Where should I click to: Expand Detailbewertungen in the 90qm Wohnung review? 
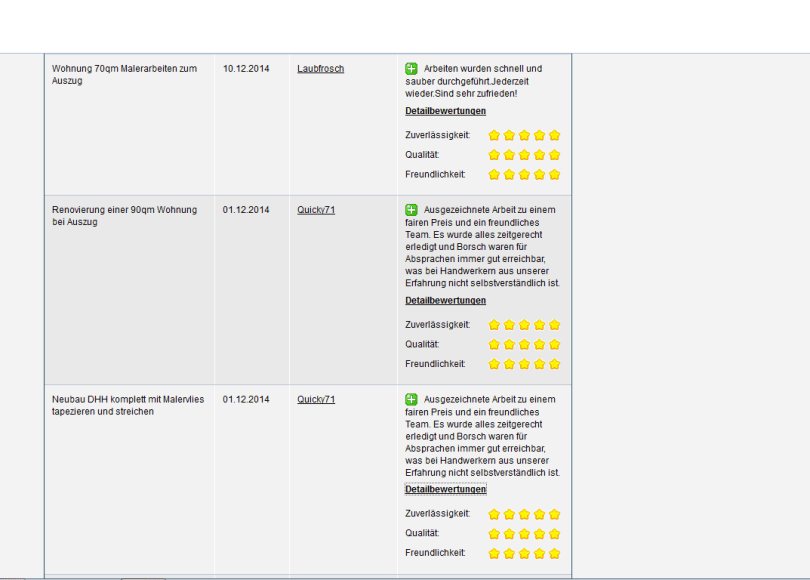(x=445, y=301)
